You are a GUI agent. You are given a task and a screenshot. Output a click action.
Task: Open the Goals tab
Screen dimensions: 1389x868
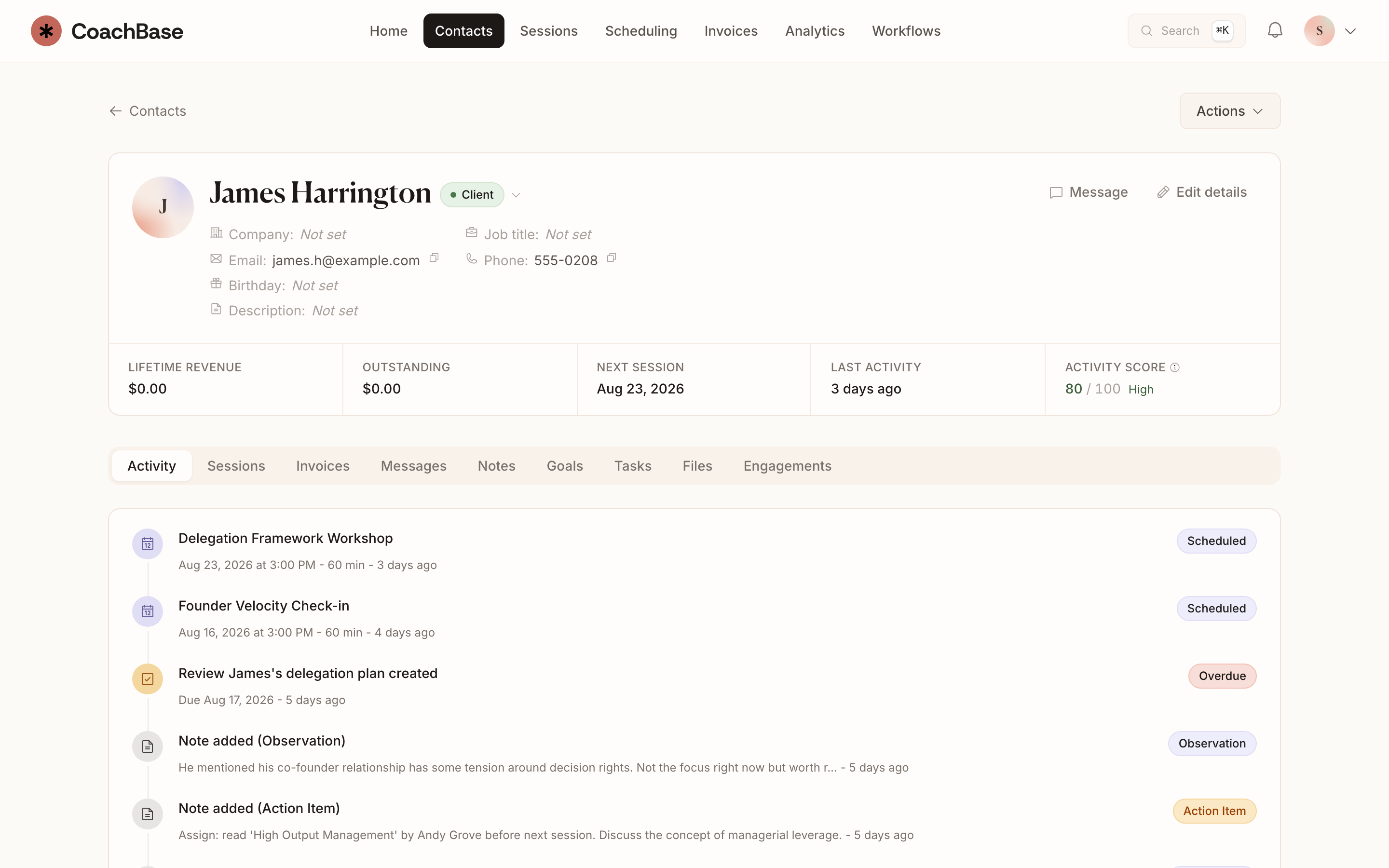[x=565, y=465]
